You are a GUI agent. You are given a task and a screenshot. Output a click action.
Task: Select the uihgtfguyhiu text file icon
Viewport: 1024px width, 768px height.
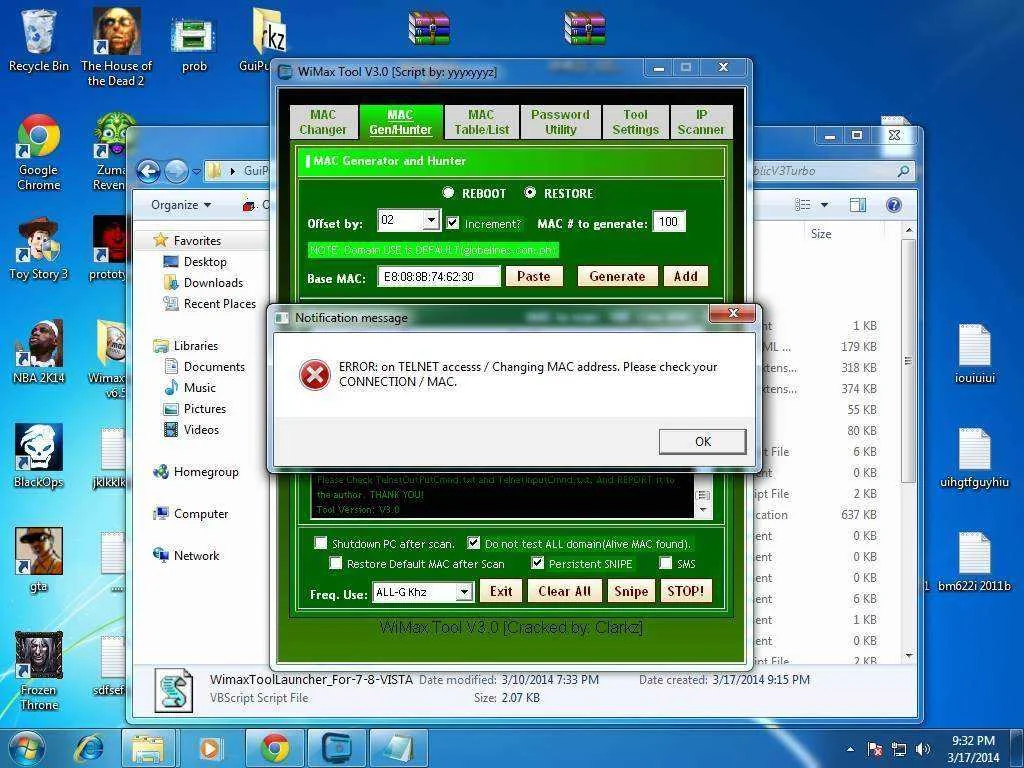pyautogui.click(x=974, y=458)
